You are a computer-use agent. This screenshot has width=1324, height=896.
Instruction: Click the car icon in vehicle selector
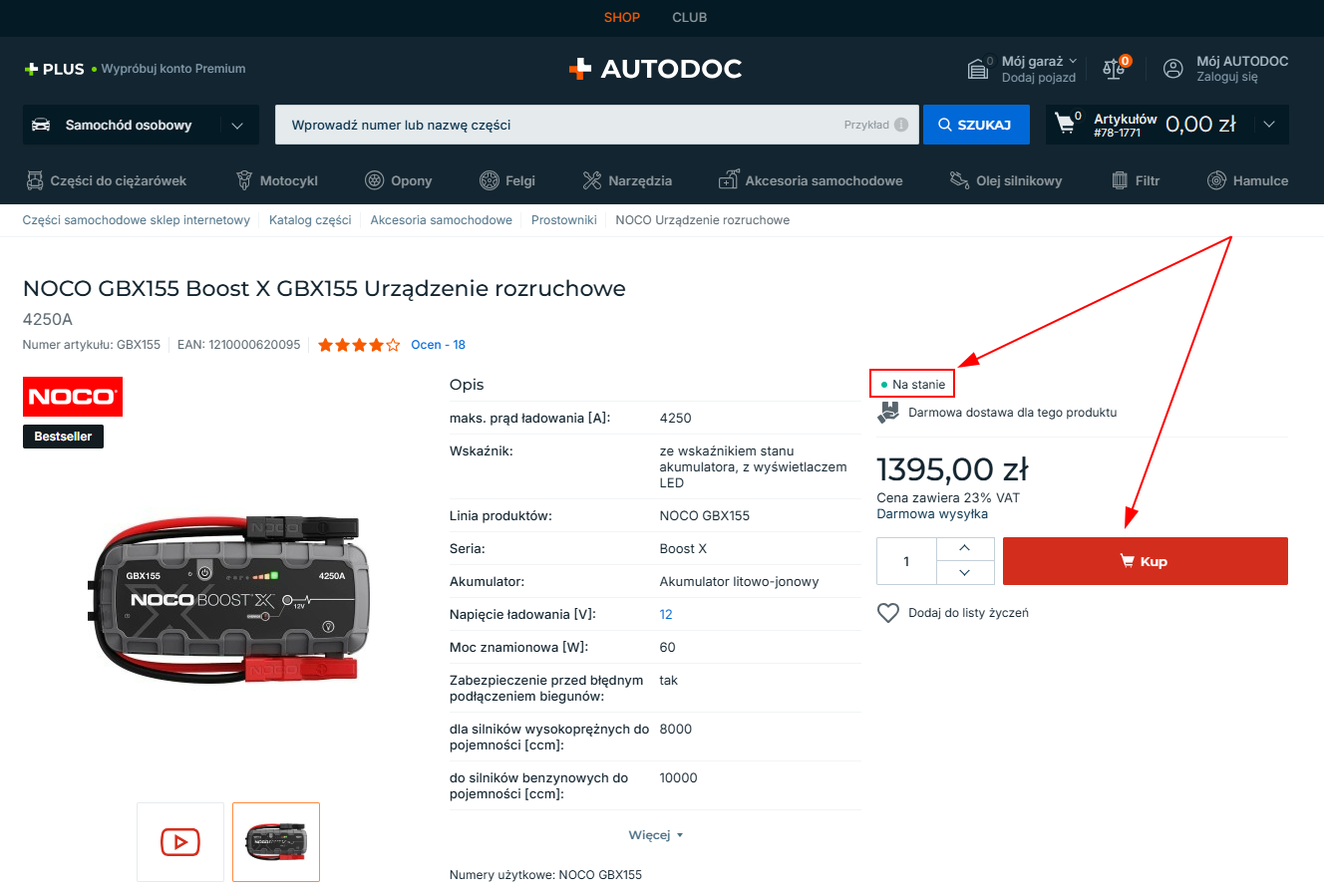coord(41,125)
